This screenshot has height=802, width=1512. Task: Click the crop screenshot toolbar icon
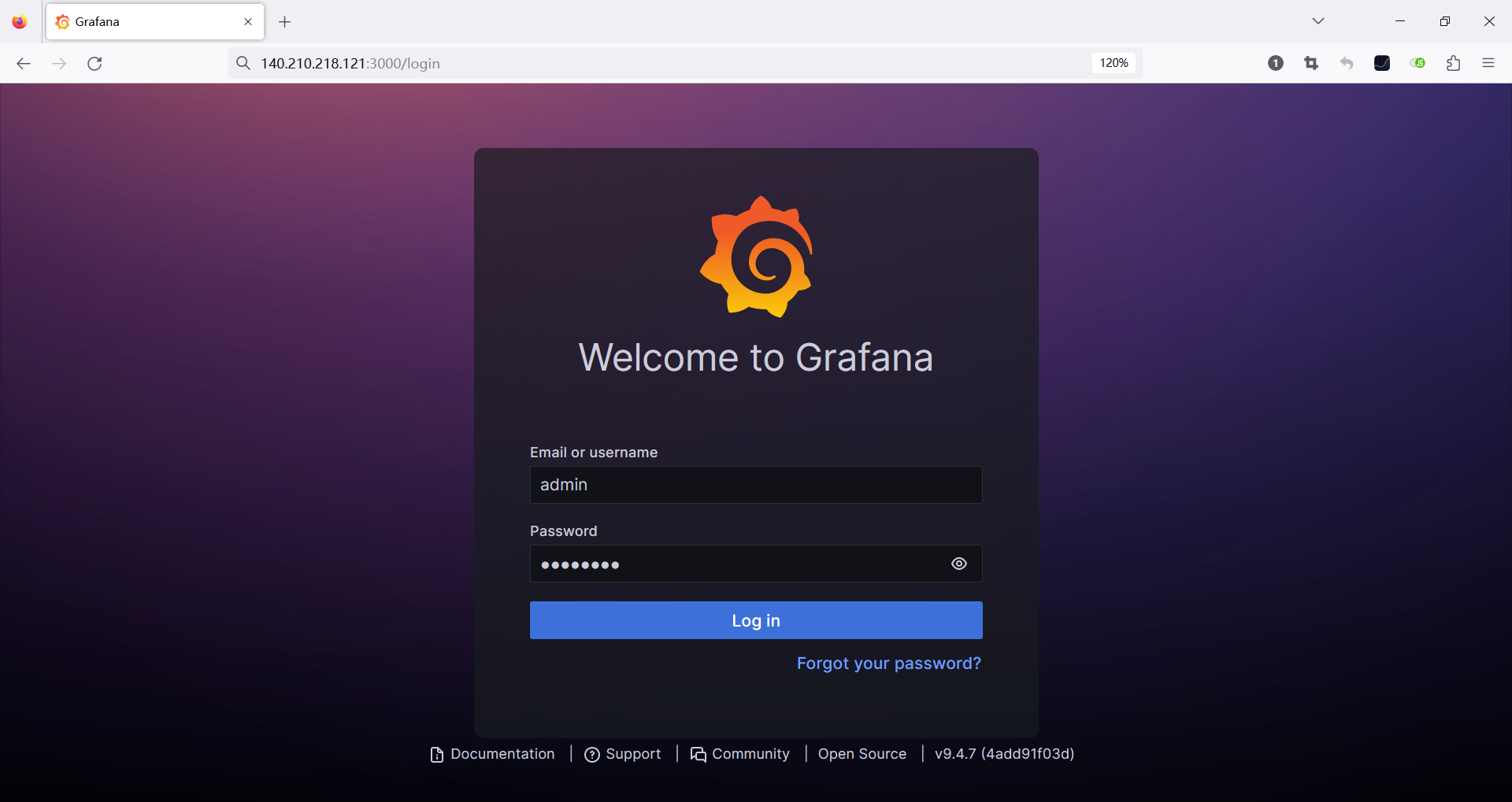[x=1311, y=64]
